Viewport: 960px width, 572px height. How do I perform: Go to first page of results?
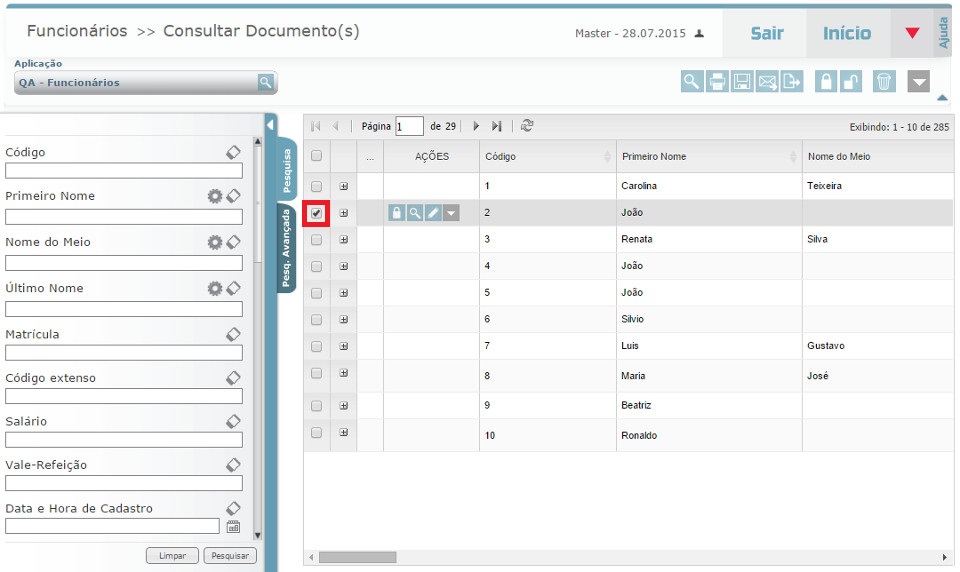click(x=316, y=126)
